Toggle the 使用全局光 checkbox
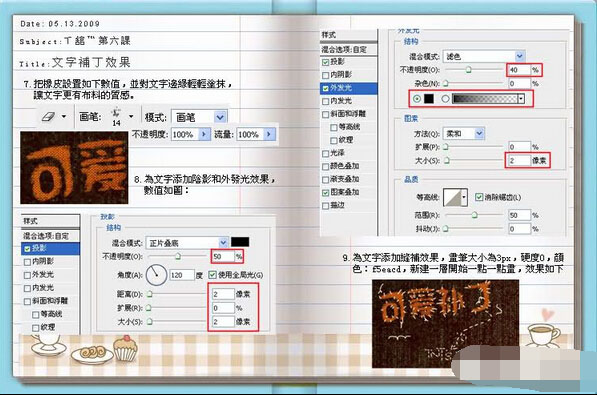Image resolution: width=597 pixels, height=395 pixels. (x=212, y=275)
